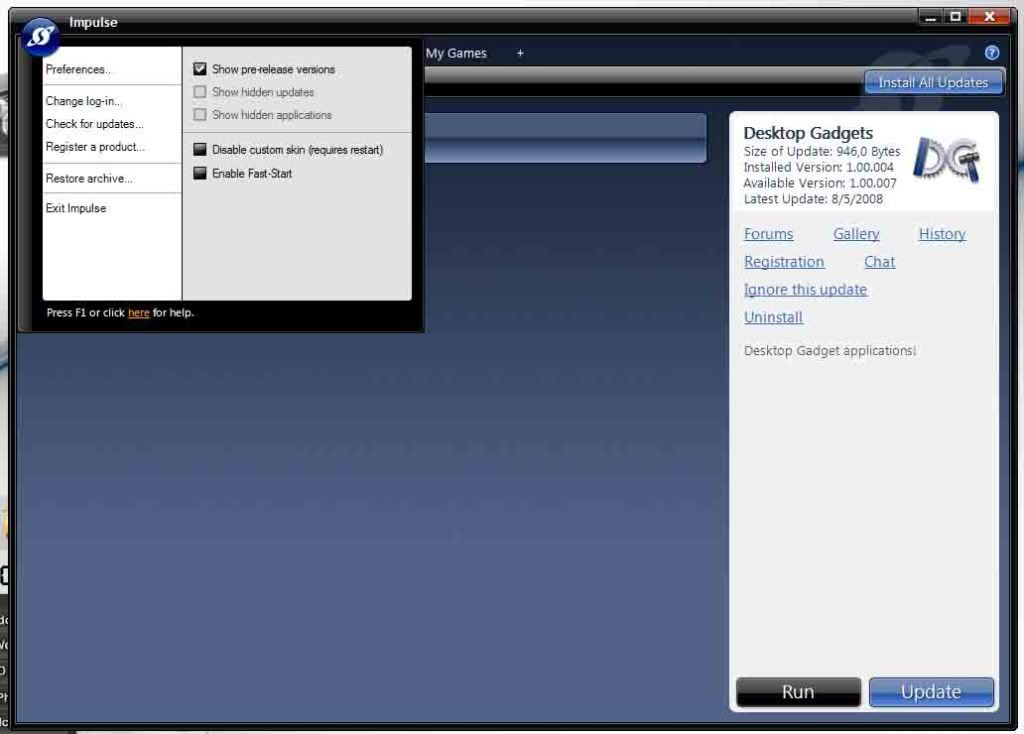The image size is (1024, 734).
Task: Enable Disable custom skin checkbox
Action: click(200, 150)
